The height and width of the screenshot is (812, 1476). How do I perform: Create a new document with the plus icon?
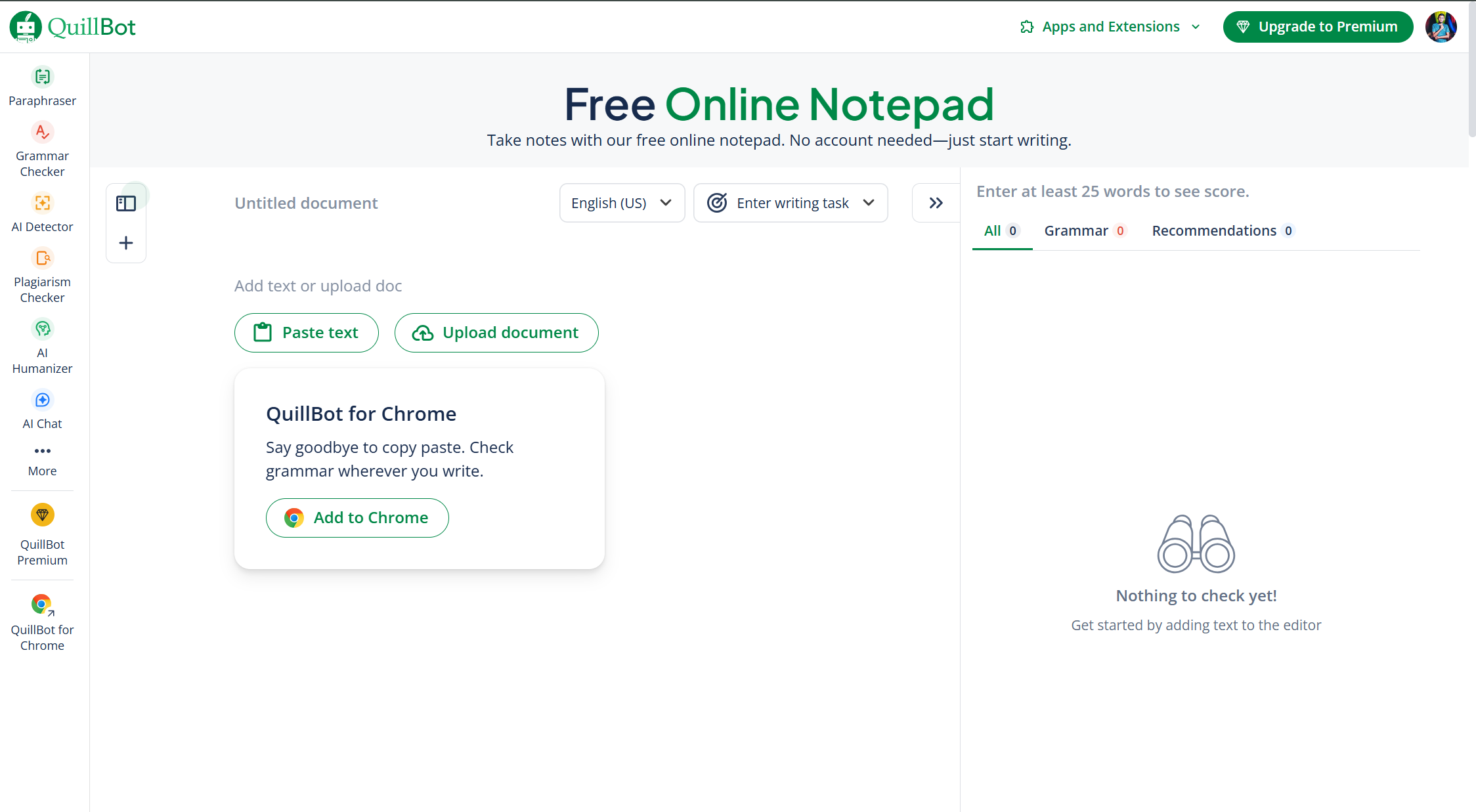(x=125, y=243)
